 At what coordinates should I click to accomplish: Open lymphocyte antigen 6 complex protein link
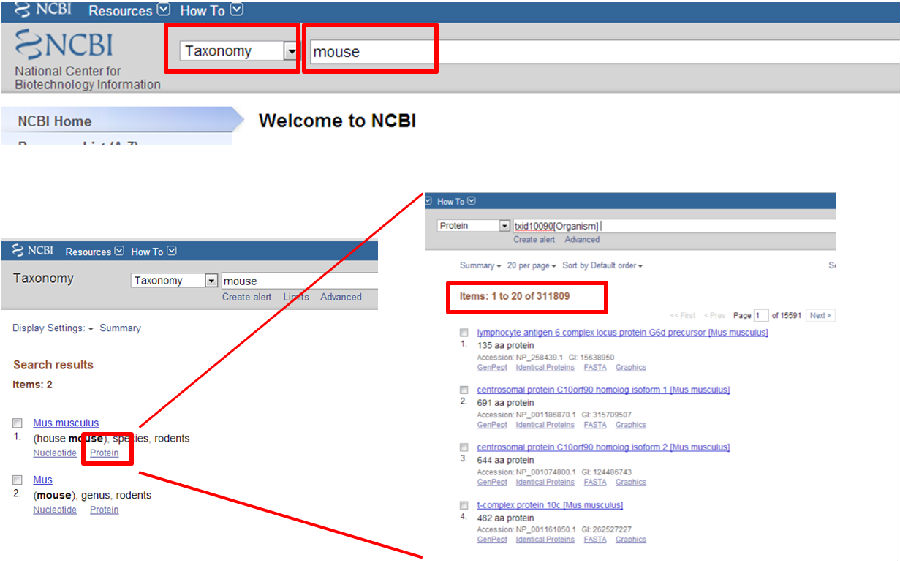point(622,332)
